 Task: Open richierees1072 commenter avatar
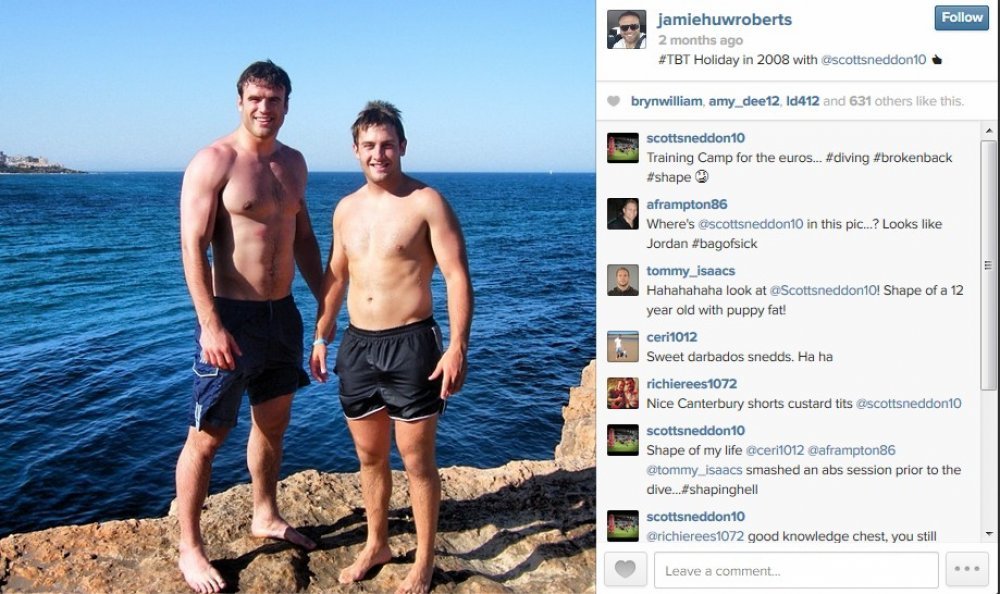[x=622, y=393]
